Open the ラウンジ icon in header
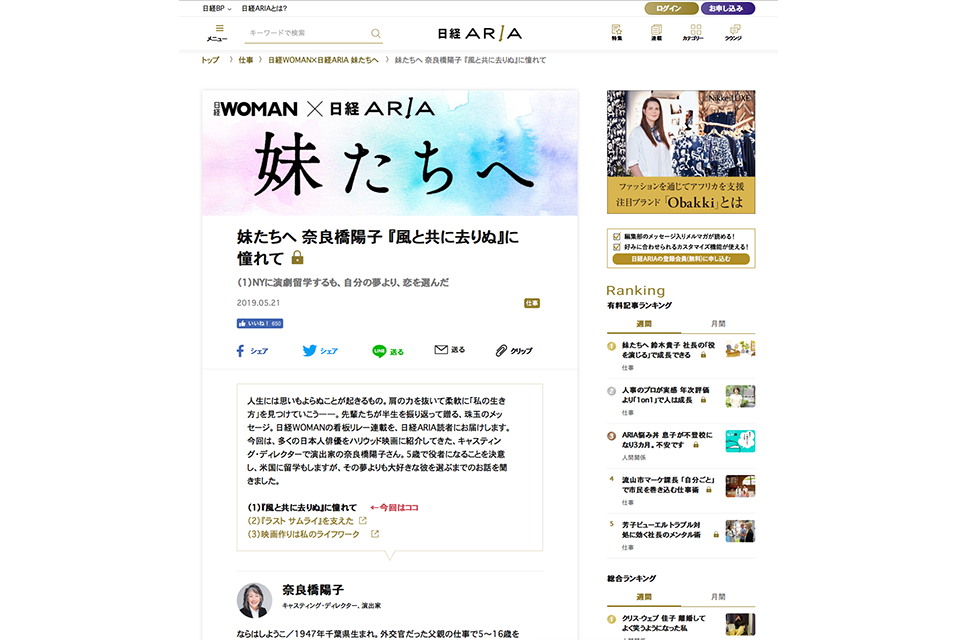The height and width of the screenshot is (640, 960). tap(733, 32)
